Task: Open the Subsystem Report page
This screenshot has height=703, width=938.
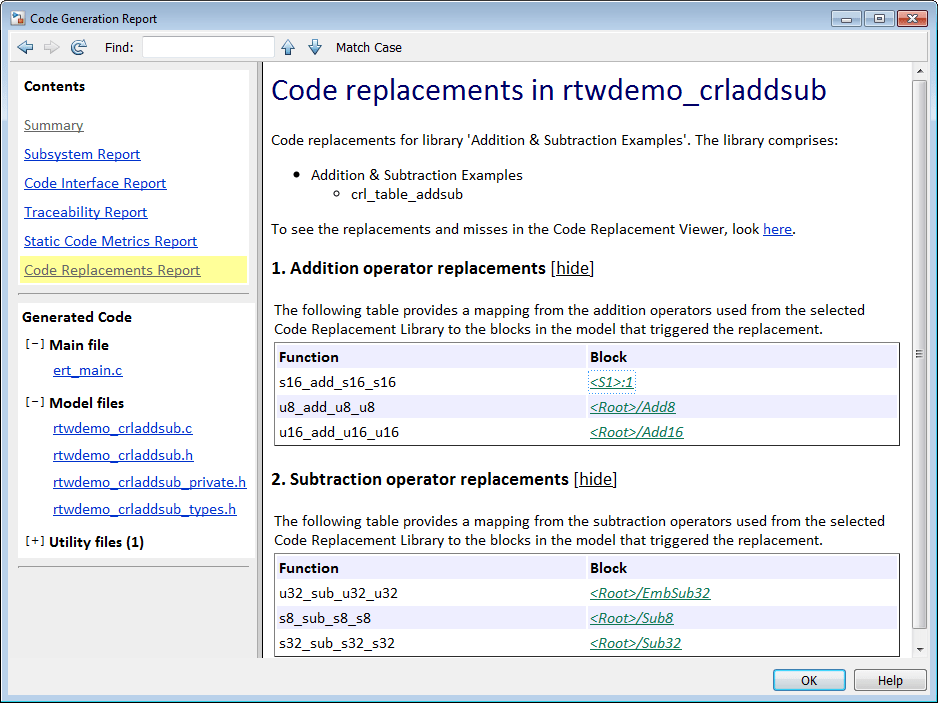Action: (x=82, y=154)
